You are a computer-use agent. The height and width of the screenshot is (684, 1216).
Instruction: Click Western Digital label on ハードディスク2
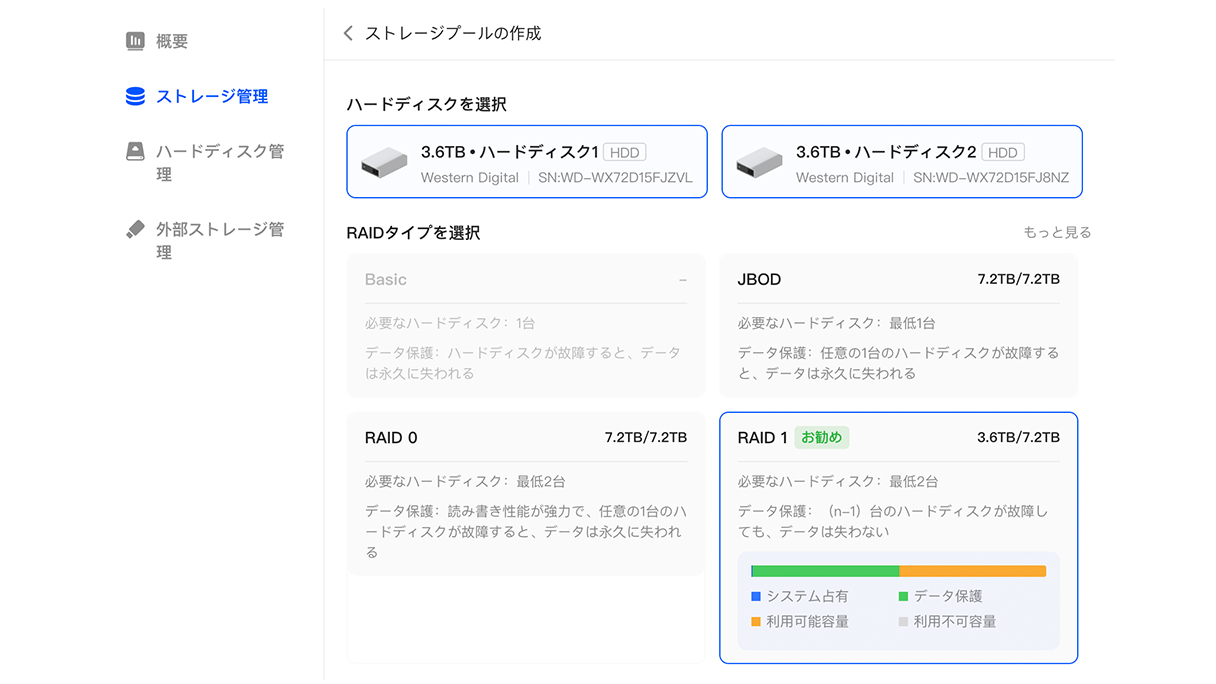(x=845, y=178)
